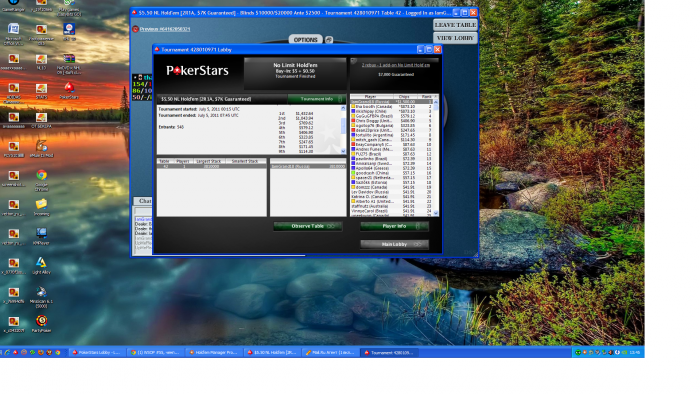
Task: Click PokerStars spade icon in quick launch
Action: click(x=16, y=353)
